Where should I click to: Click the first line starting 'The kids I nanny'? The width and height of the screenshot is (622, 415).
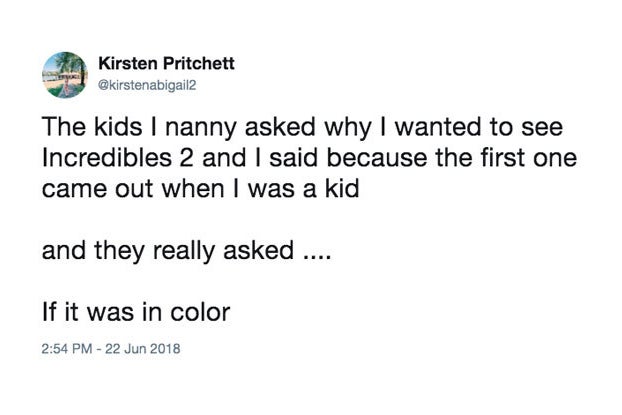click(x=302, y=128)
